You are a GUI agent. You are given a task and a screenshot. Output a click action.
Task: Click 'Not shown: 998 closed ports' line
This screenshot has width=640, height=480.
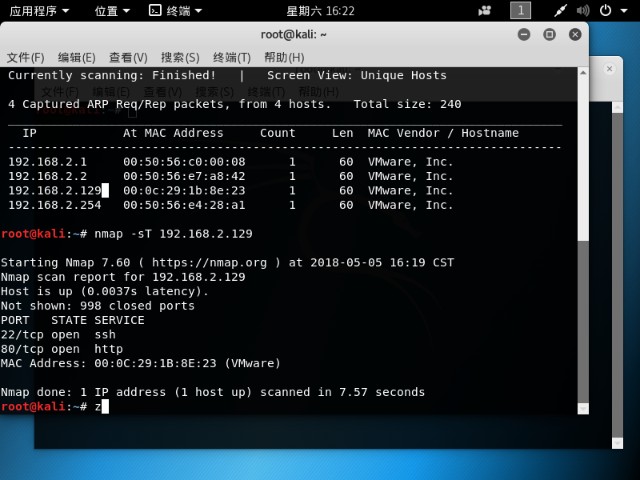pos(98,306)
